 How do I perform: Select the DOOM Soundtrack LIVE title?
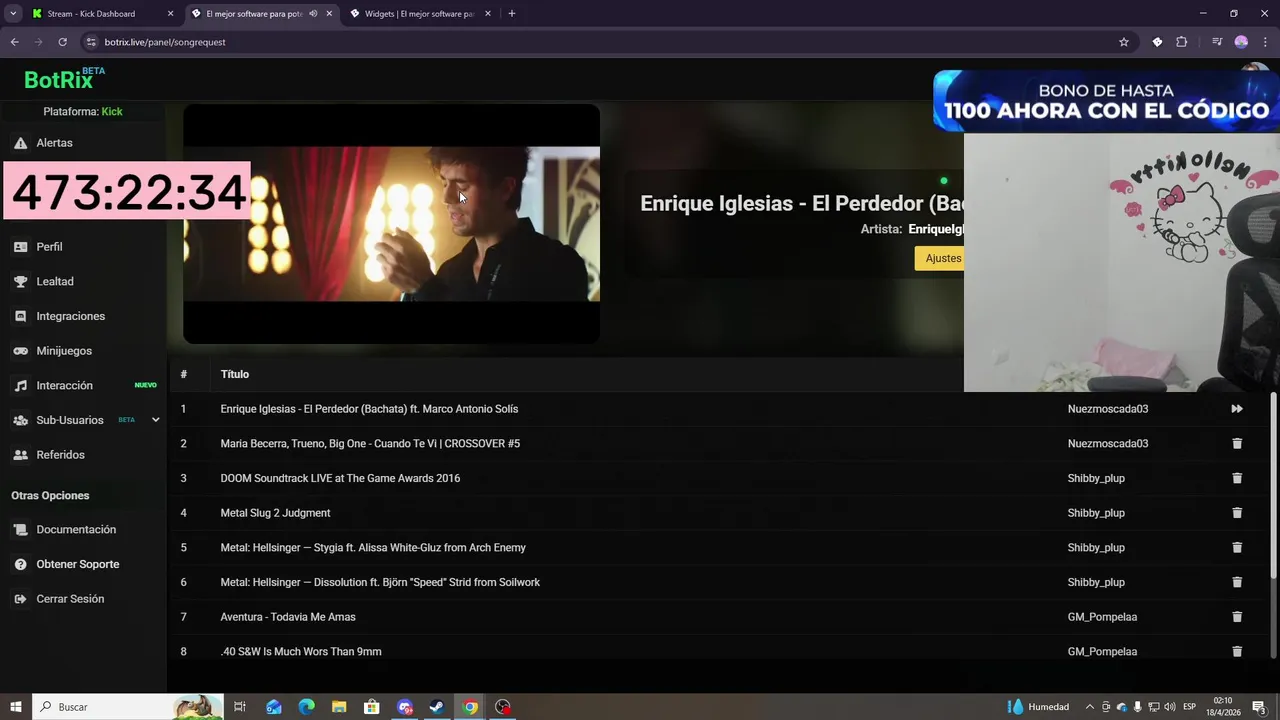point(340,478)
